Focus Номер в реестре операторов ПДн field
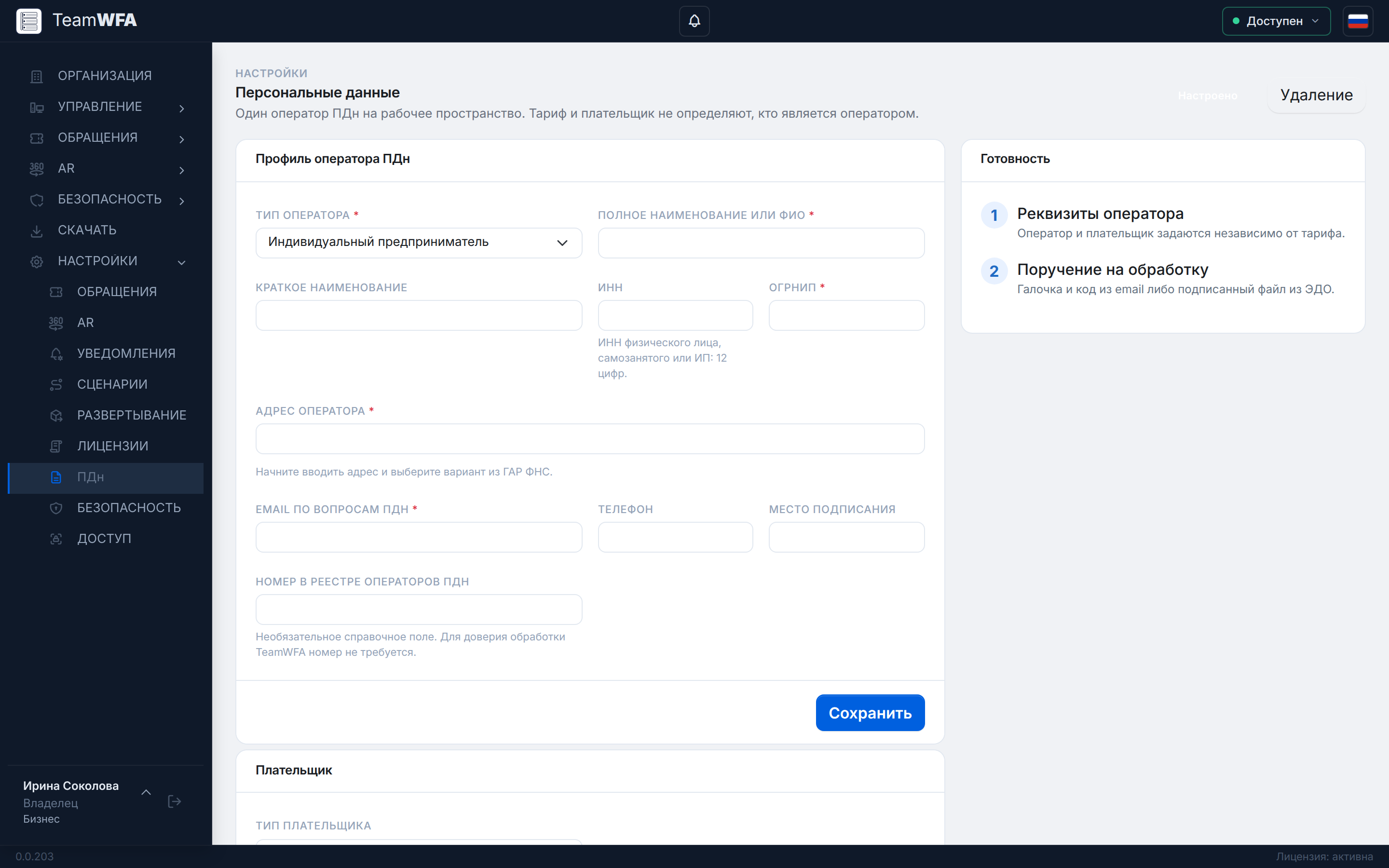This screenshot has width=1389, height=868. [x=419, y=610]
